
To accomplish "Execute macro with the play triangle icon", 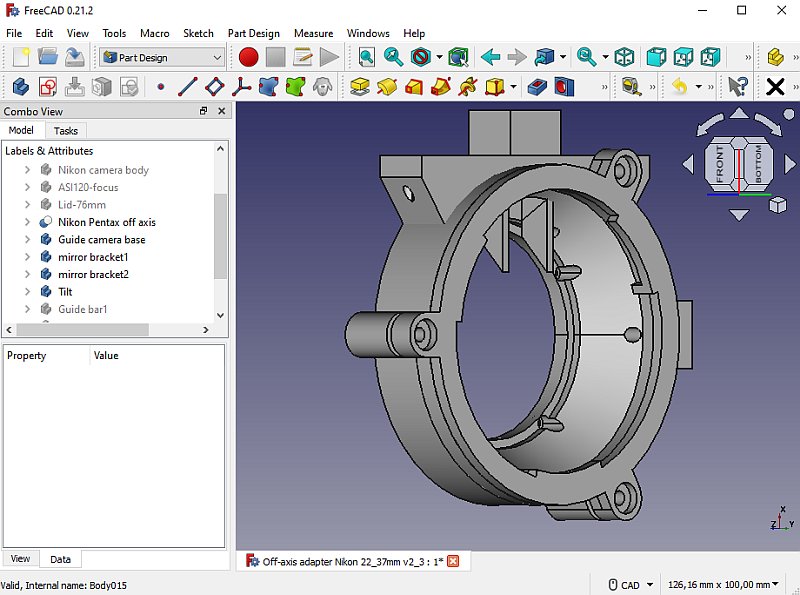I will pyautogui.click(x=330, y=57).
